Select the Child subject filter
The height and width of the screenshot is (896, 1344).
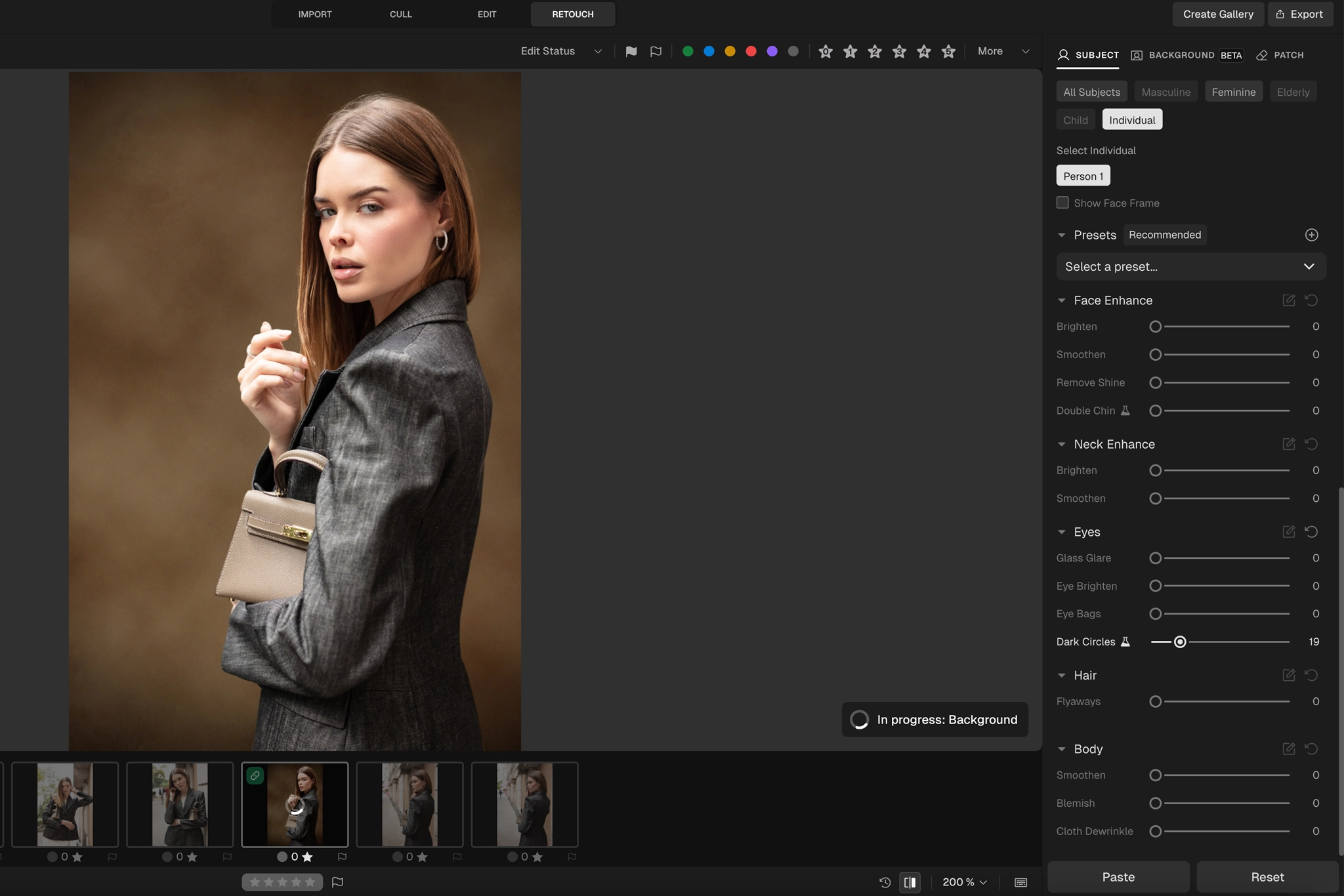(x=1075, y=120)
